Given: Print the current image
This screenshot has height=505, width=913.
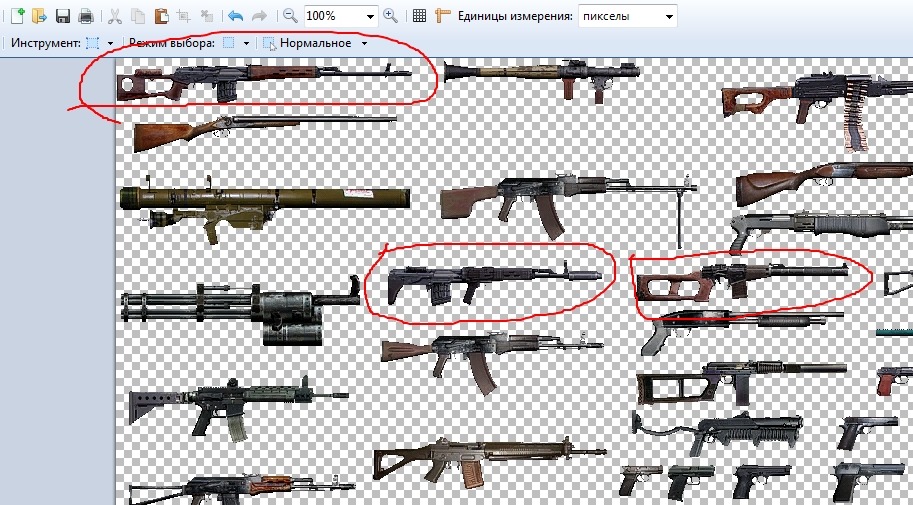Looking at the screenshot, I should pyautogui.click(x=86, y=16).
